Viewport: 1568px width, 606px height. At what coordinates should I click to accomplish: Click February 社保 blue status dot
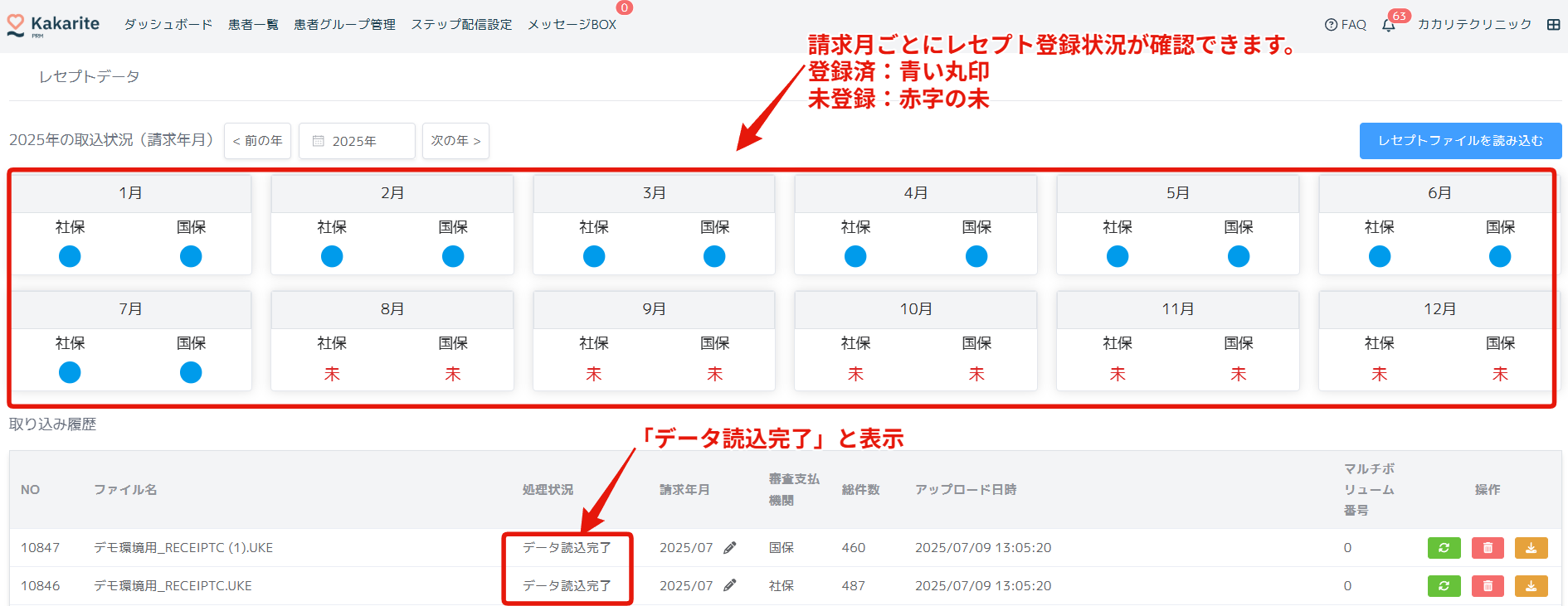[x=332, y=257]
